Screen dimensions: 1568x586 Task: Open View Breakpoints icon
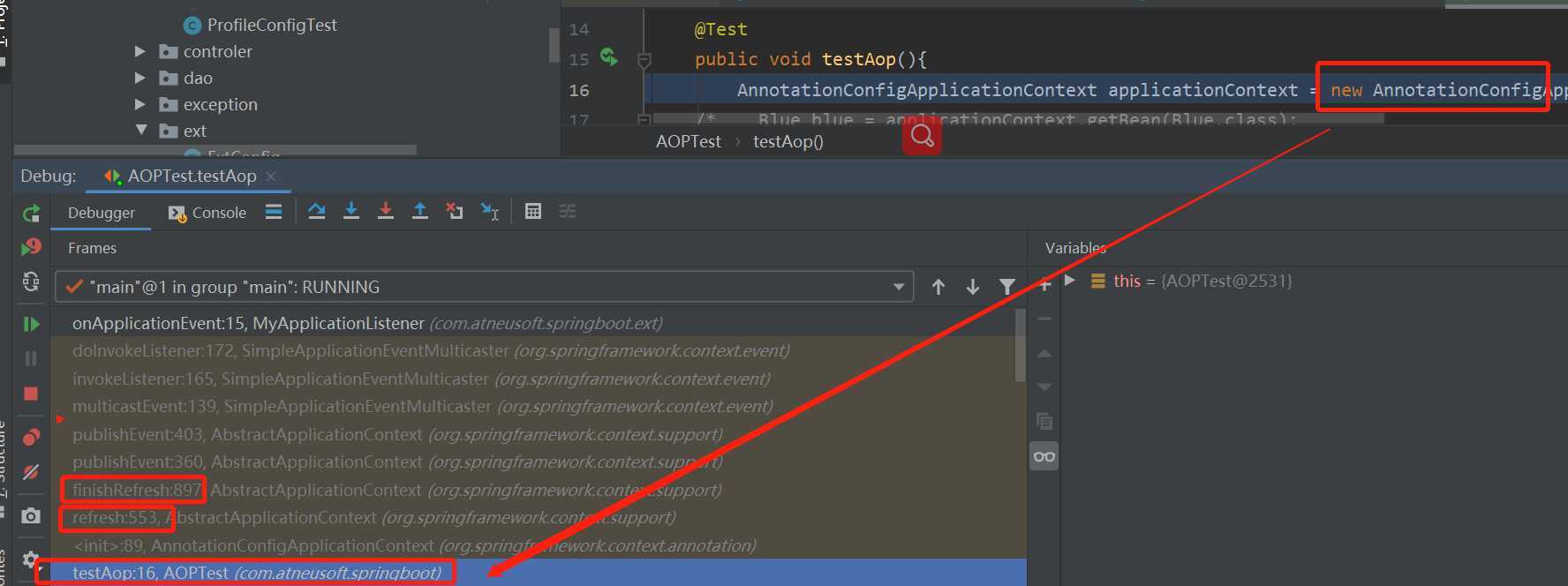click(x=31, y=437)
